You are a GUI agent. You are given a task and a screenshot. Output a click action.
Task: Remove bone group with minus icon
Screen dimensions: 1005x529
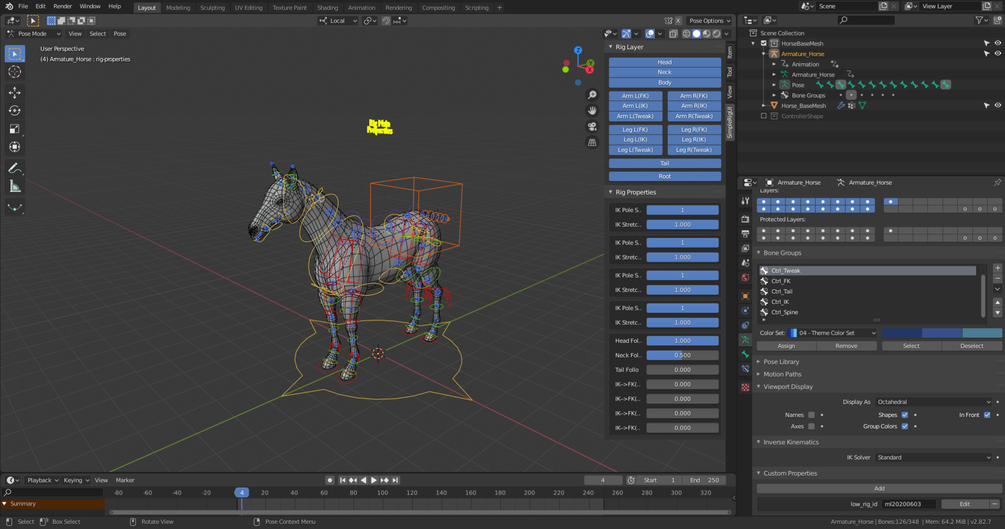coord(997,279)
